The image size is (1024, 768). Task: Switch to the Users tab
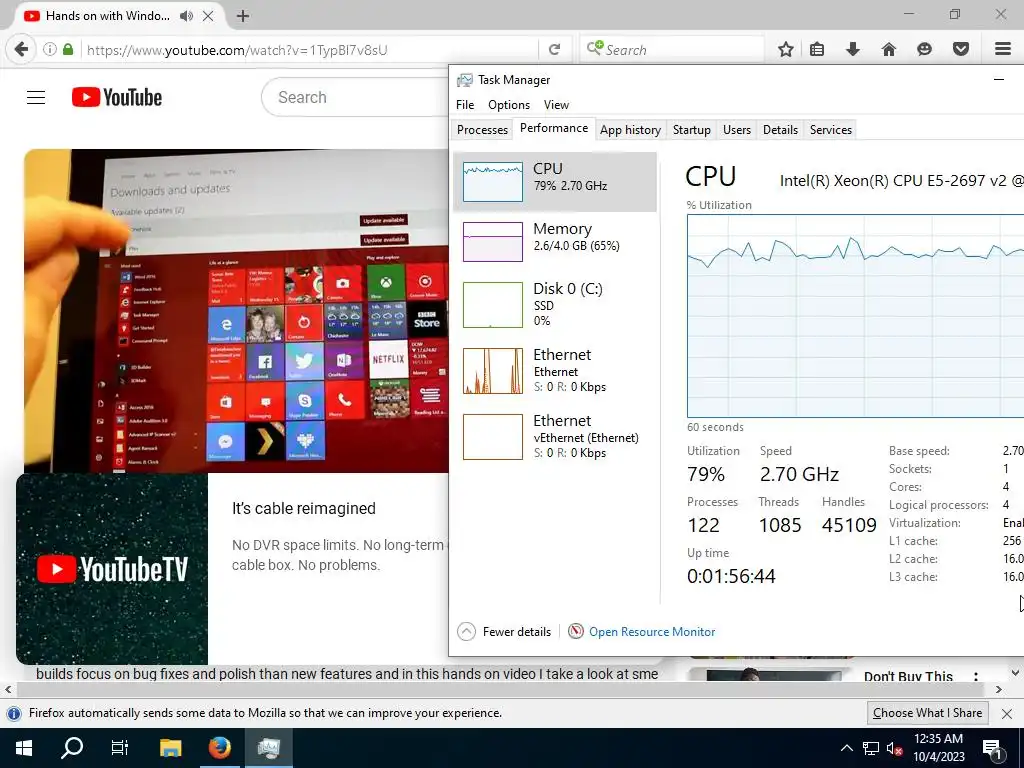[737, 130]
